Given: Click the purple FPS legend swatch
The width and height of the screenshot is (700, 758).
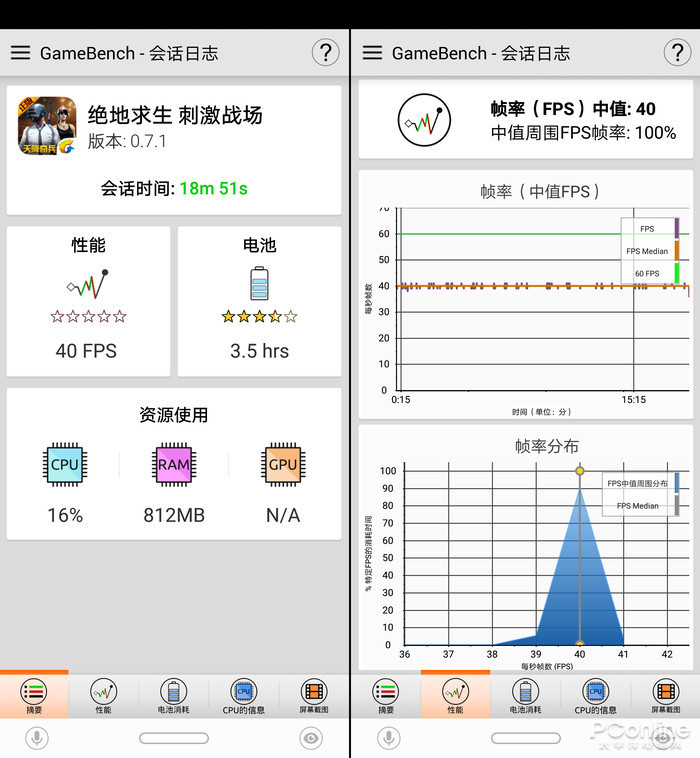Looking at the screenshot, I should 676,228.
